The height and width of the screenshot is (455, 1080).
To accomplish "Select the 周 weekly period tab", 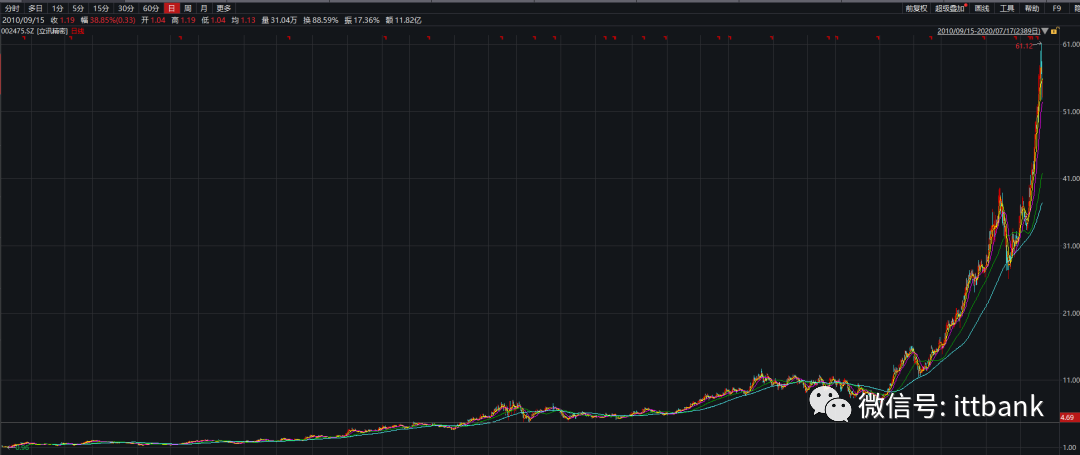I will [x=187, y=8].
